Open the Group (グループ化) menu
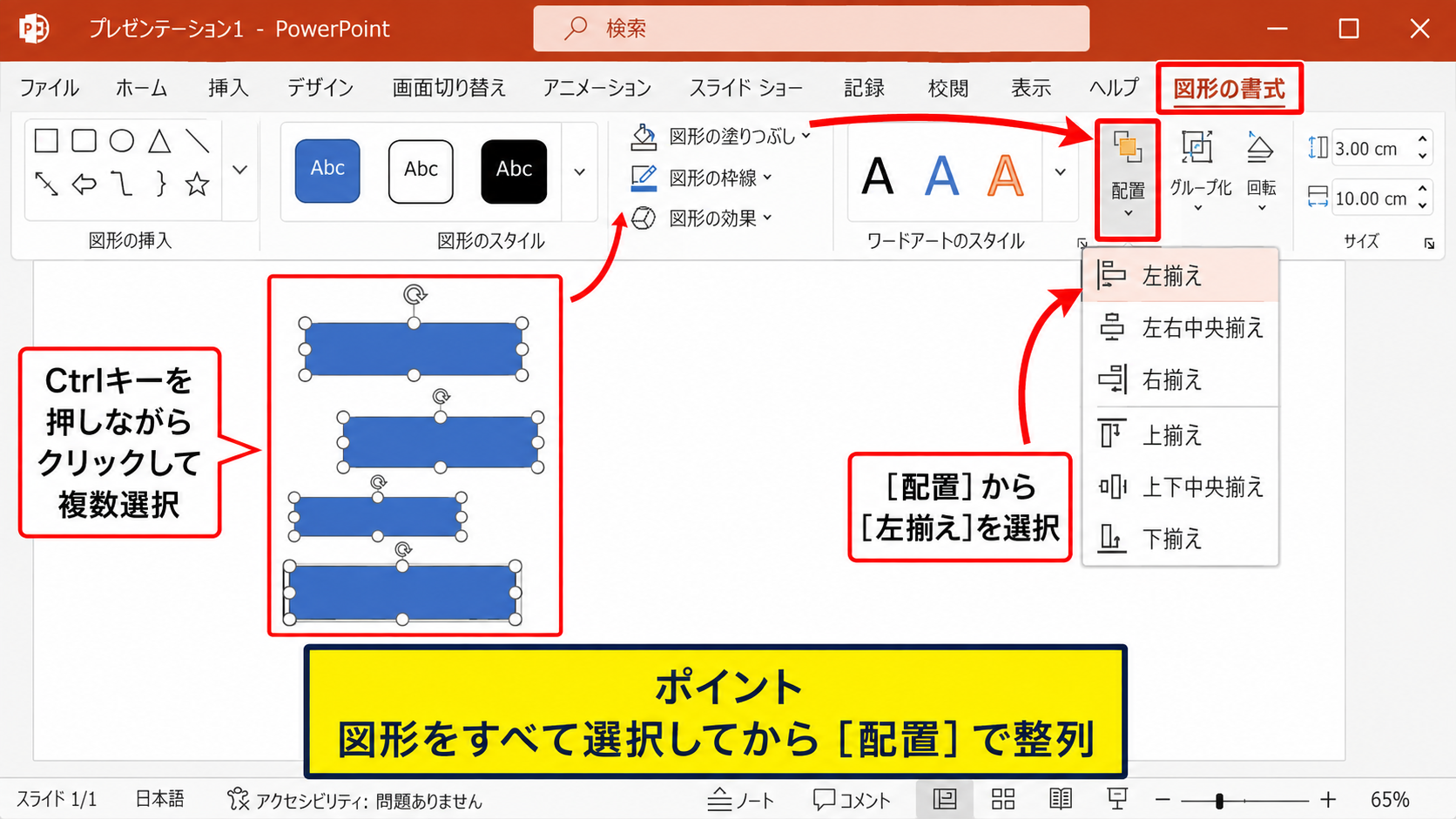 tap(1200, 171)
